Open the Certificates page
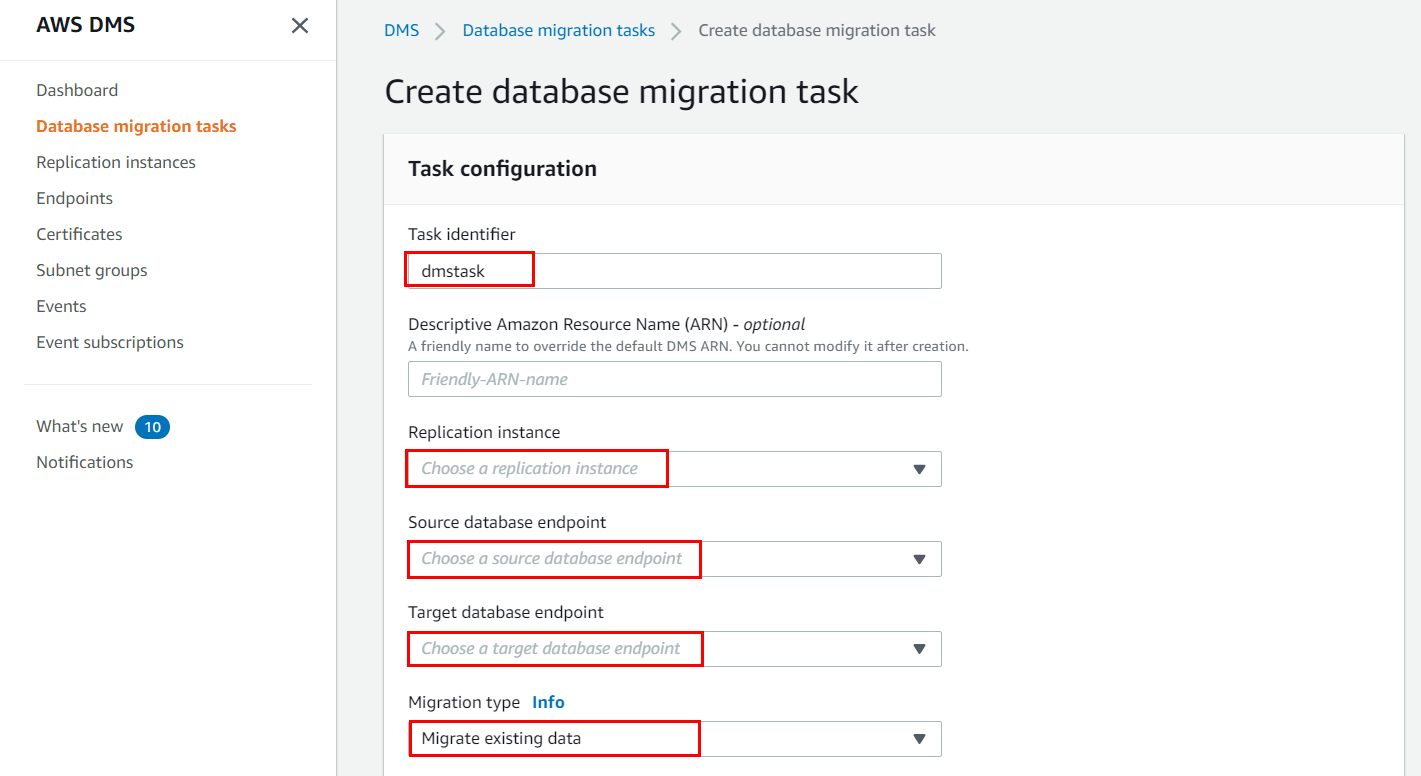 (x=79, y=233)
